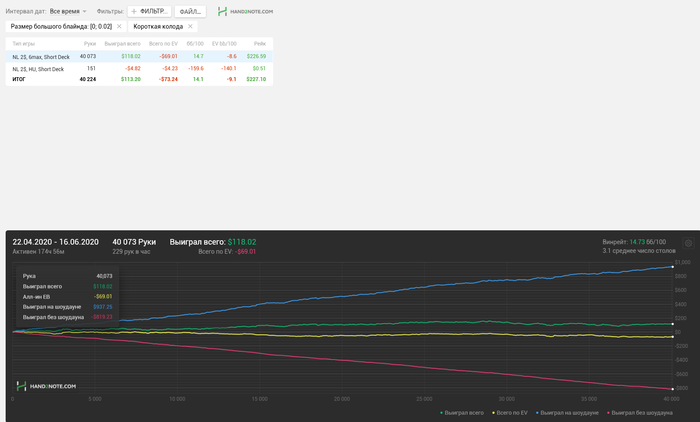Viewport: 700px width, 422px height.
Task: Click the -$4.82 winnings cell
Action: [133, 69]
